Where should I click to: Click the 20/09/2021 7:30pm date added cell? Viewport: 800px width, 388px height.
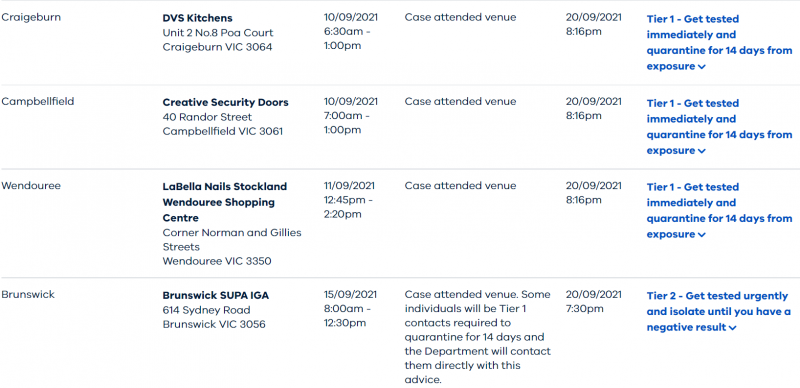point(594,302)
